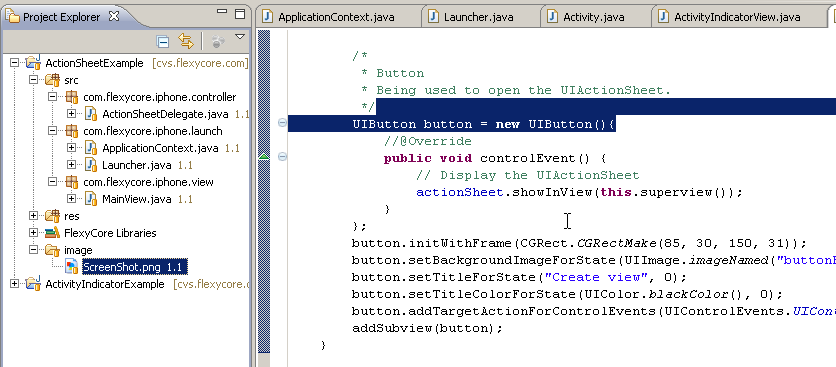Select ActionSheetDelegate.java in the tree
This screenshot has width=836, height=367.
pos(165,114)
